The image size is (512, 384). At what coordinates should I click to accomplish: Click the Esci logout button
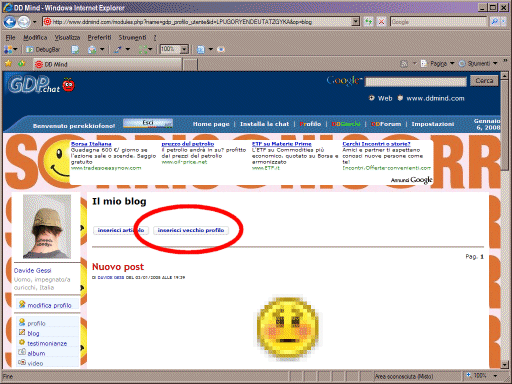point(148,123)
